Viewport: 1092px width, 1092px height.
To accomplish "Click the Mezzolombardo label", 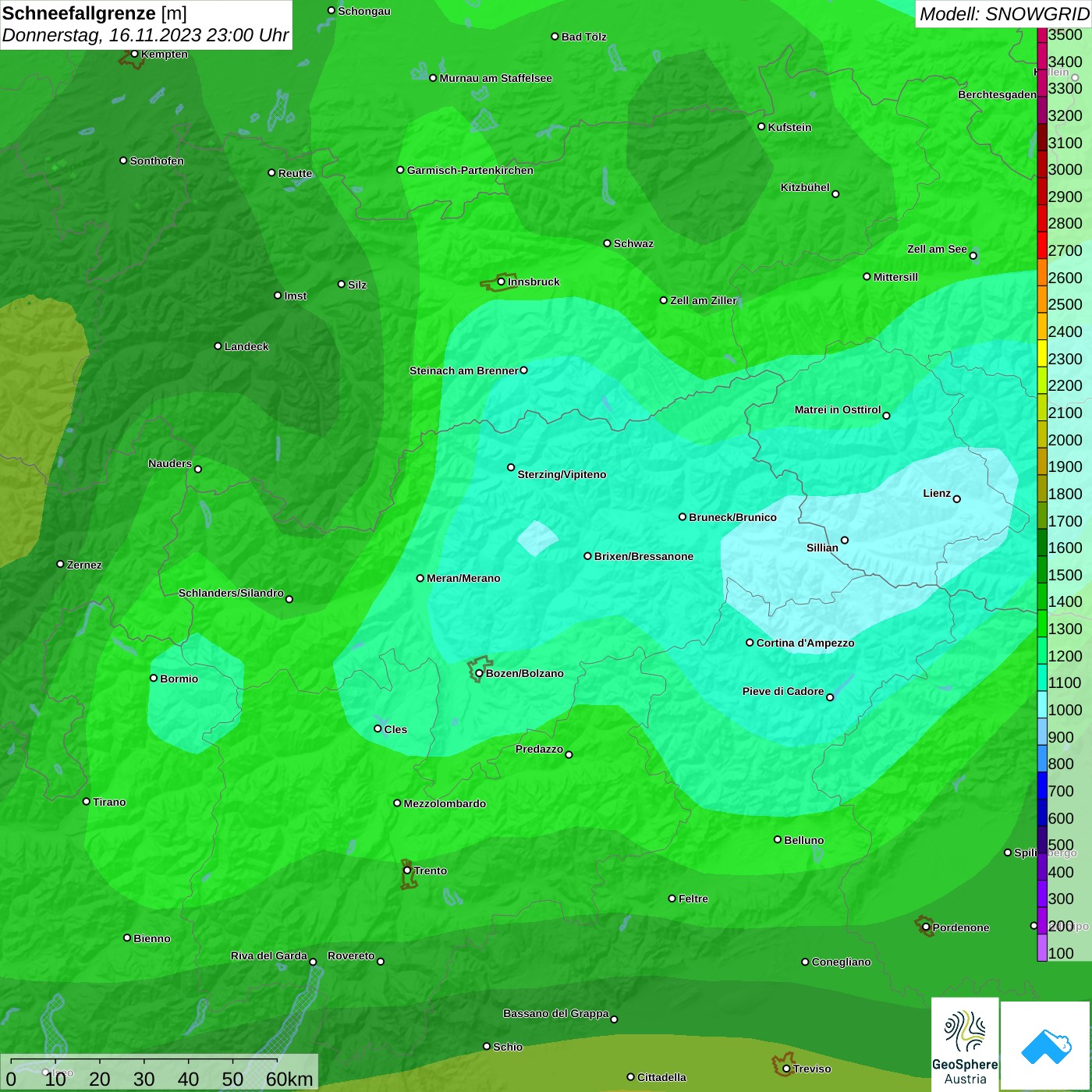I will 445,803.
